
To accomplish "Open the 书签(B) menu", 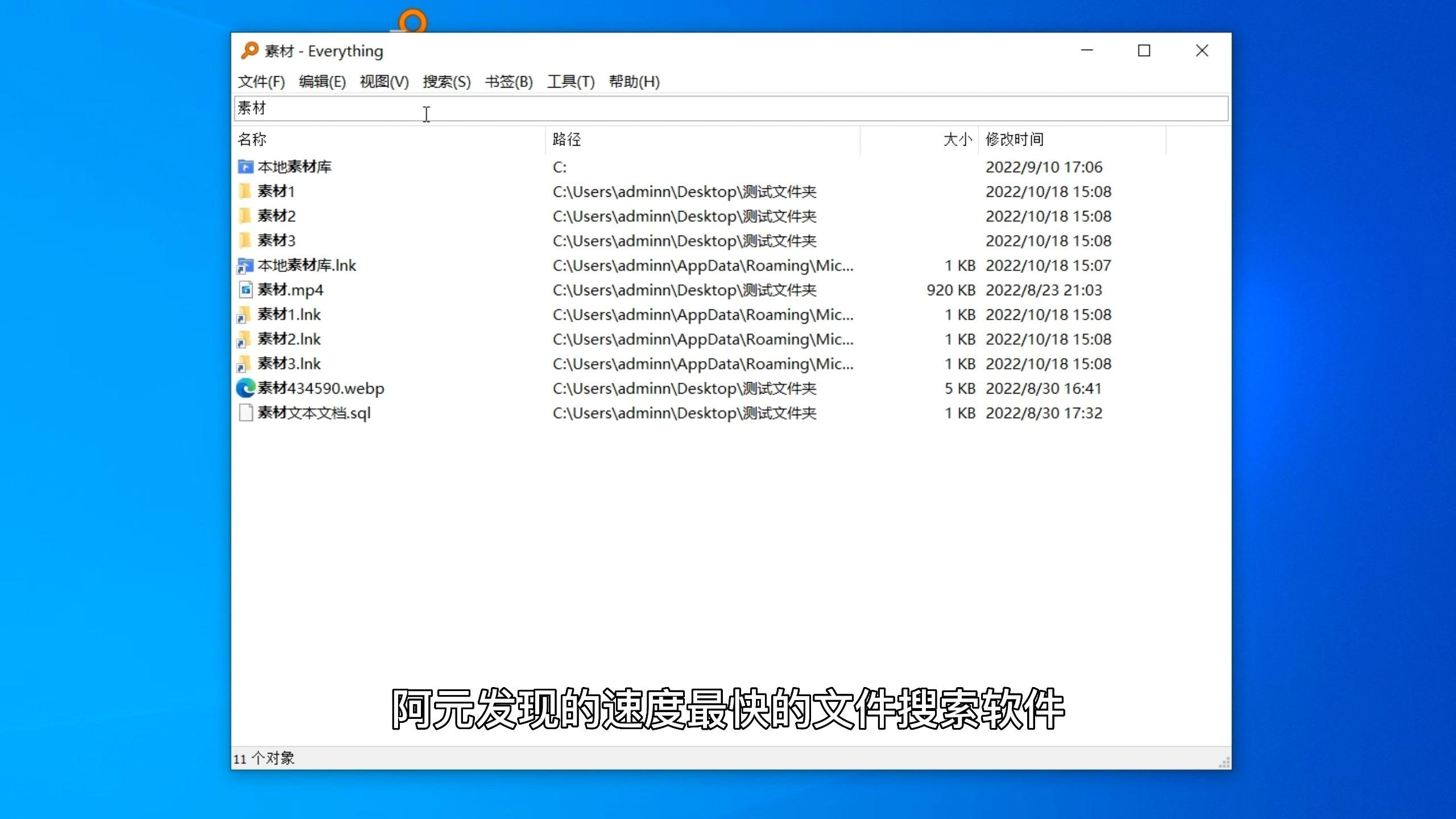I will pyautogui.click(x=508, y=81).
